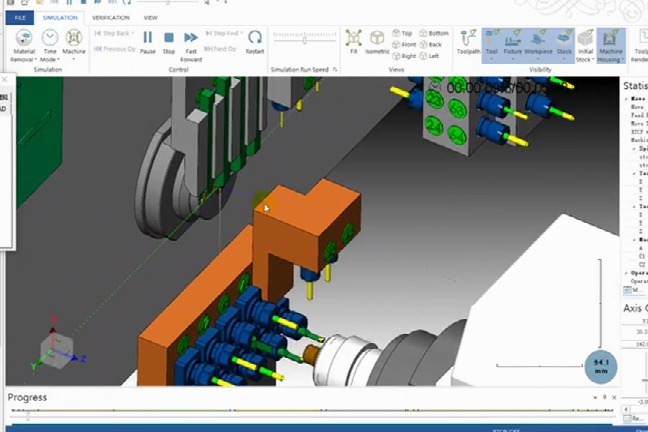This screenshot has width=648, height=432.
Task: Click the quick access toolbar speed slider
Action: 167,2
